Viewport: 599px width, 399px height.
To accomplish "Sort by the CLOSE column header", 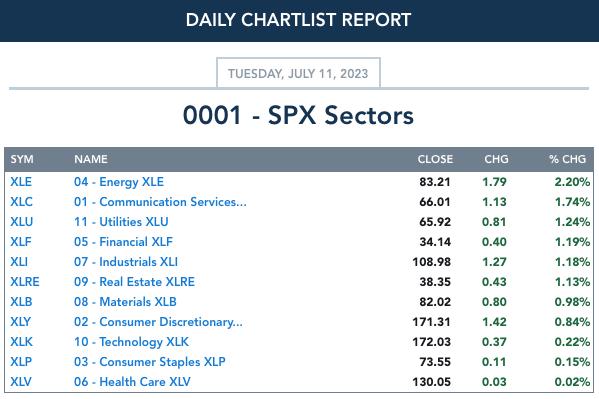I will click(x=435, y=159).
